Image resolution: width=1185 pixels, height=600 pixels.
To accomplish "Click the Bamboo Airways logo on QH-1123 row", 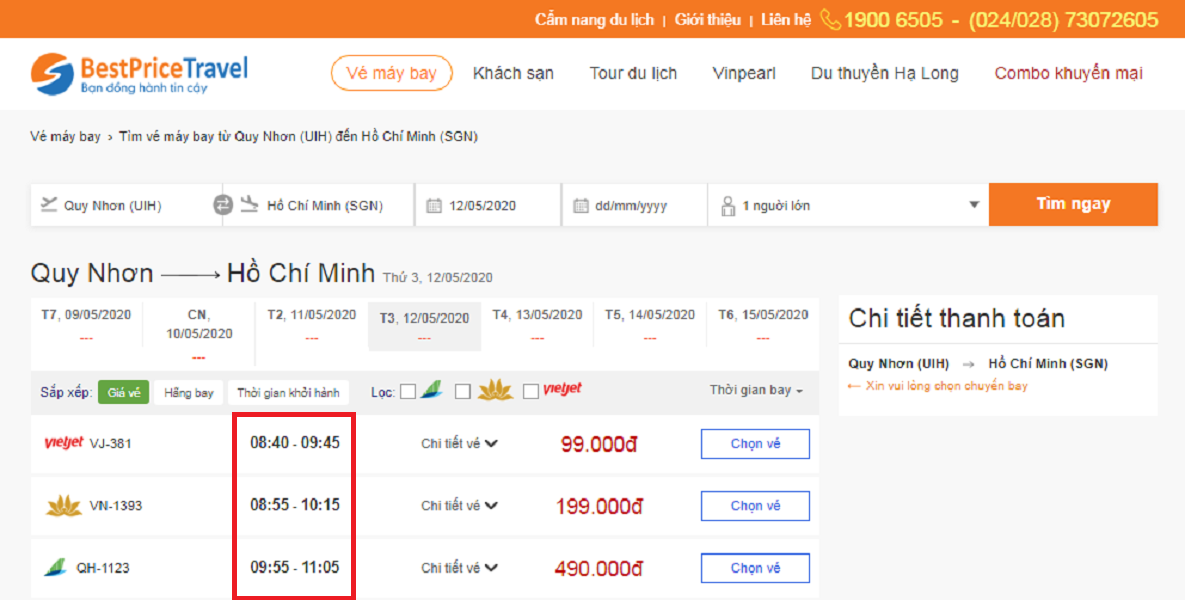I will tap(55, 568).
